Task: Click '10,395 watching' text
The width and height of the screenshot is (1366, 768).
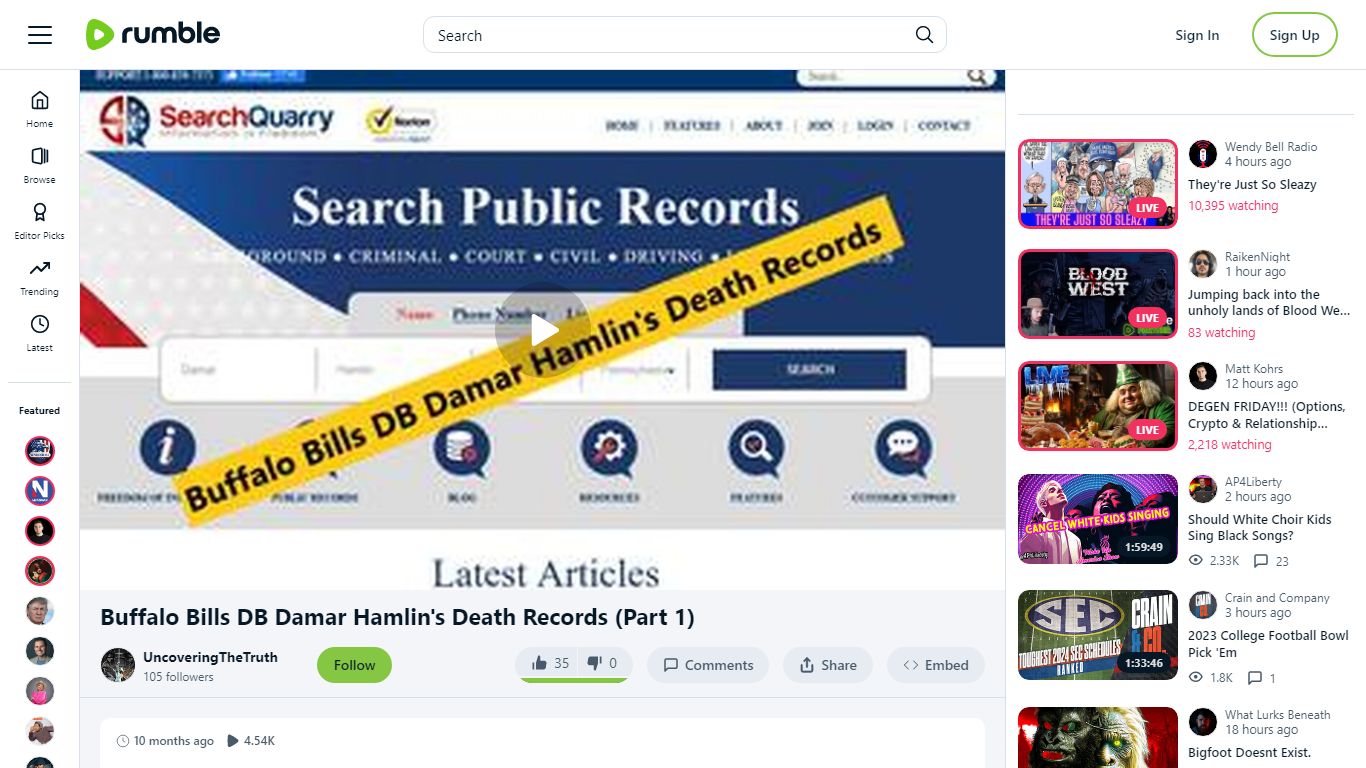Action: tap(1233, 206)
